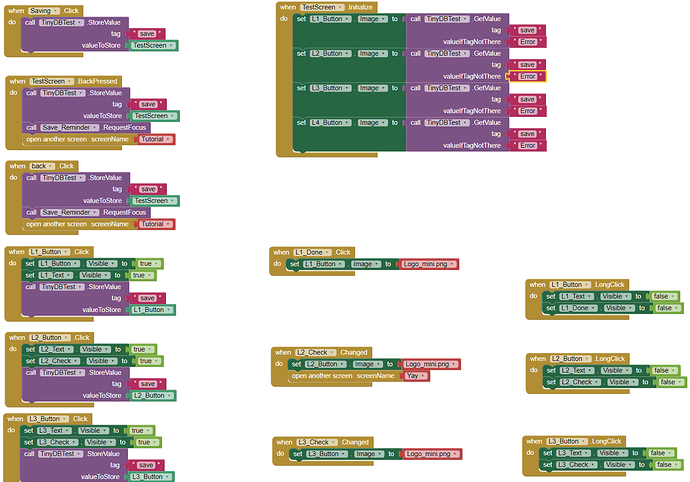Select the 'save' tag text in the back.Click block
The width and height of the screenshot is (690, 482).
pos(148,189)
